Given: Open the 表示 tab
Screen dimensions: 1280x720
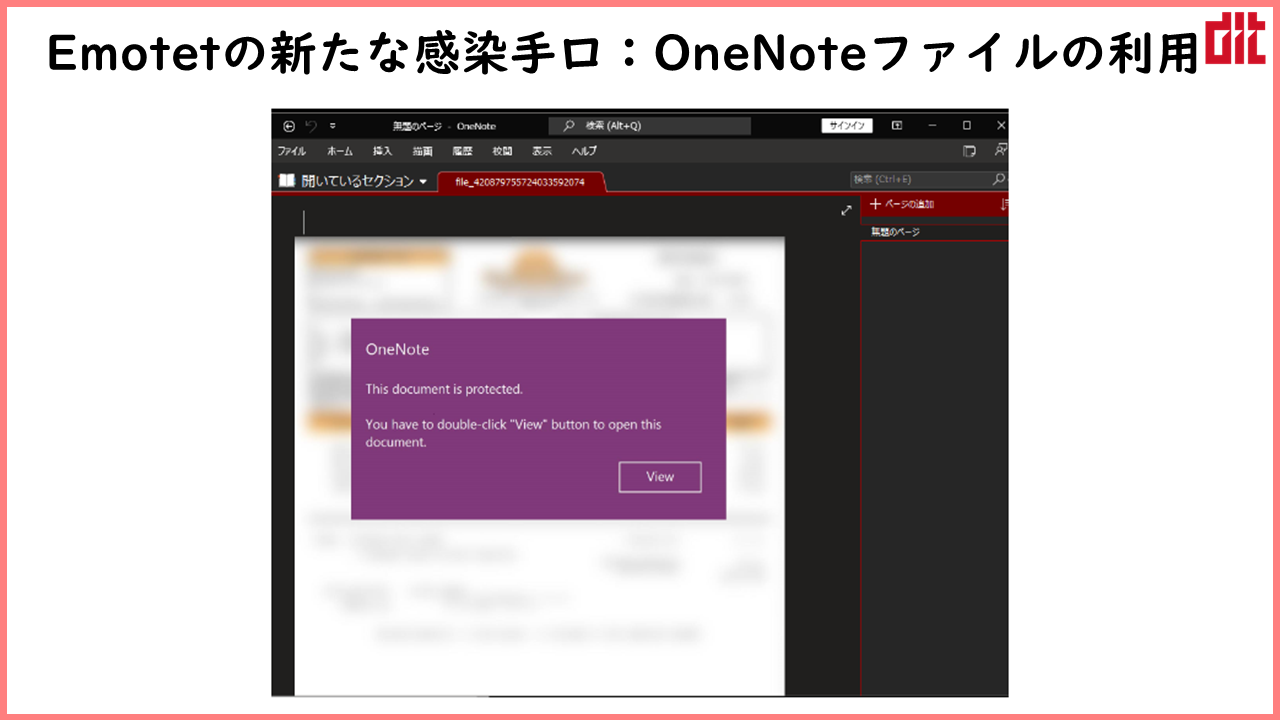Looking at the screenshot, I should 542,151.
